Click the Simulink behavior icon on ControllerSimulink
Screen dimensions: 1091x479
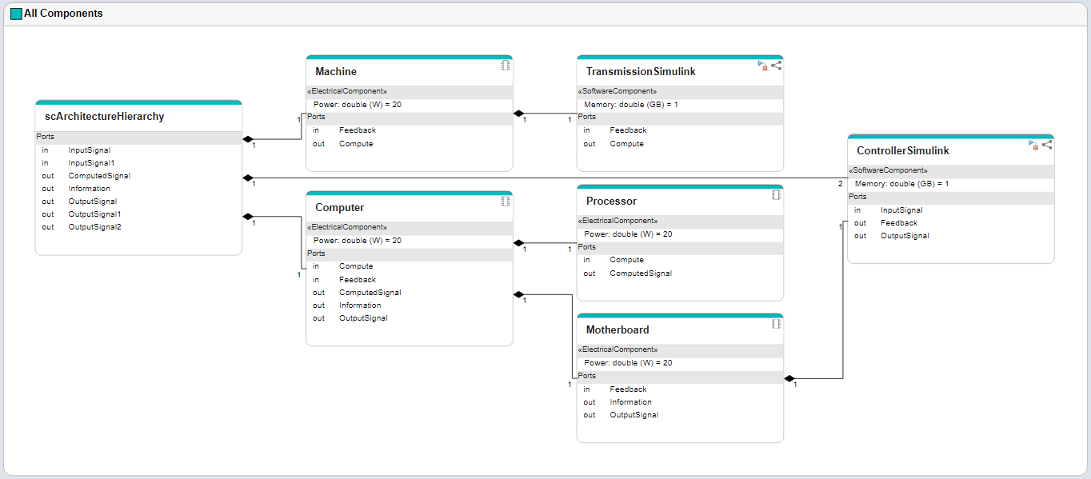[x=1033, y=145]
